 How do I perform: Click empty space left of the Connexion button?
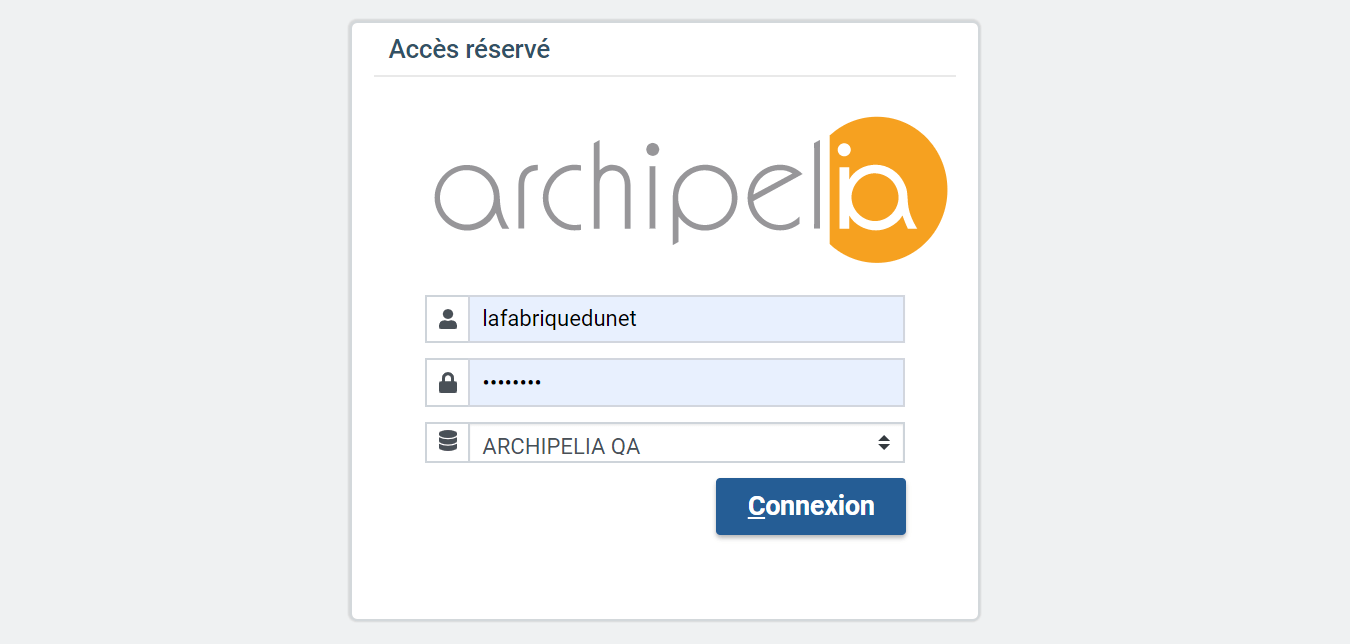pos(560,506)
